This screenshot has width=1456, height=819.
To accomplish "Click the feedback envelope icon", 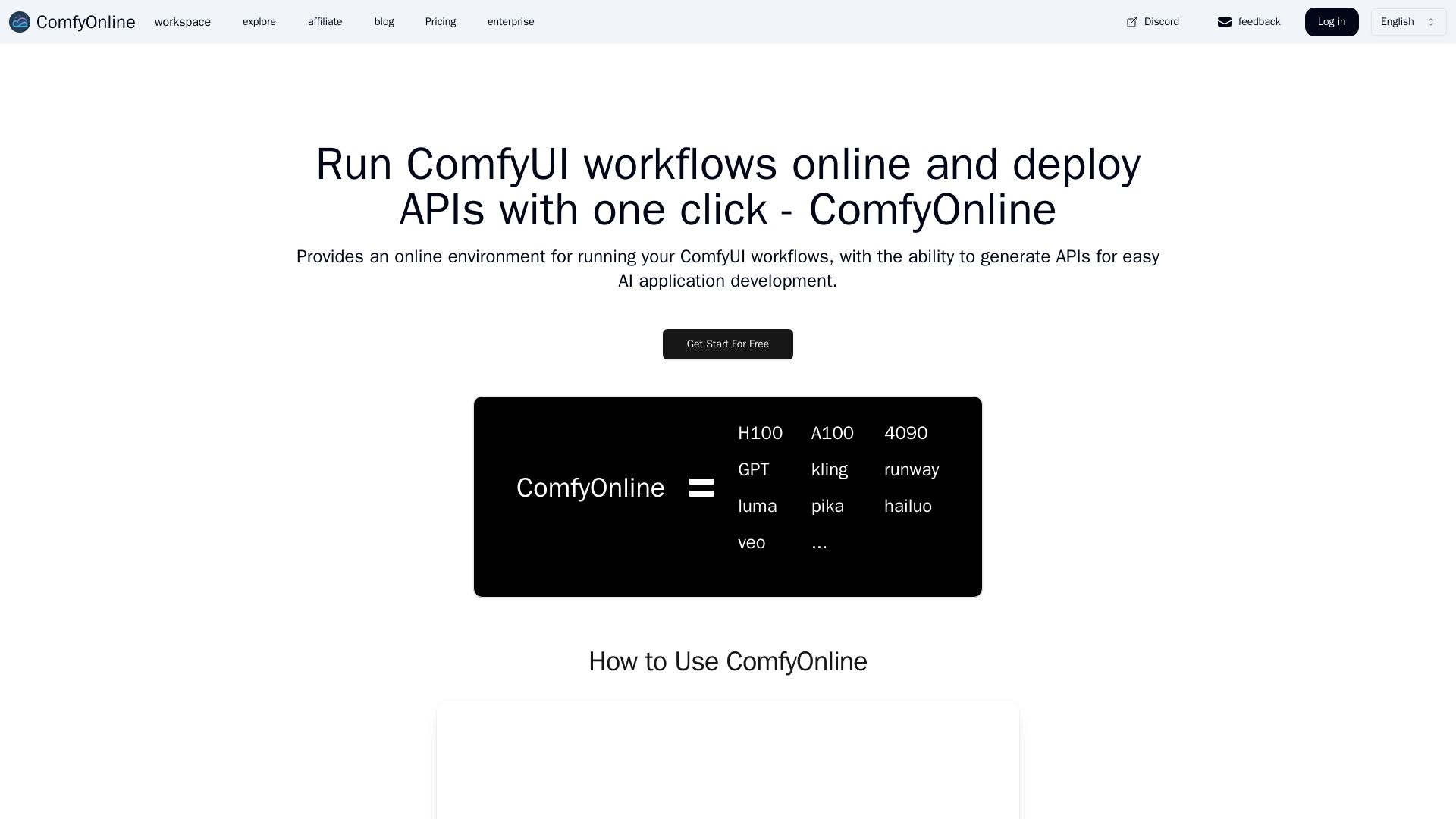I will click(x=1225, y=22).
